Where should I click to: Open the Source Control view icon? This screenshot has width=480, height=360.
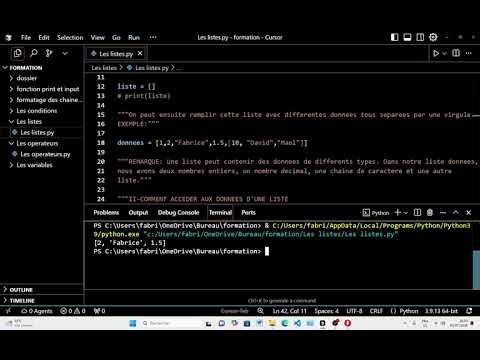[49, 53]
